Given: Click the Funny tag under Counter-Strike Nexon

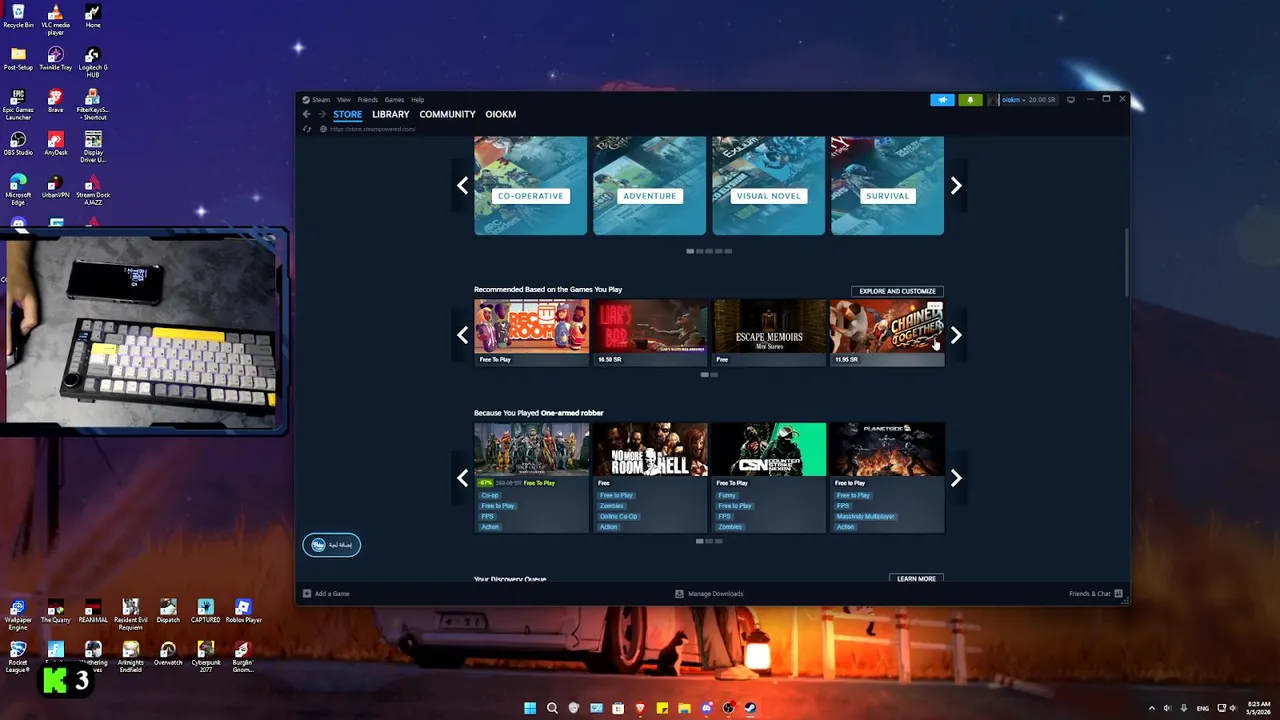Looking at the screenshot, I should [x=727, y=495].
